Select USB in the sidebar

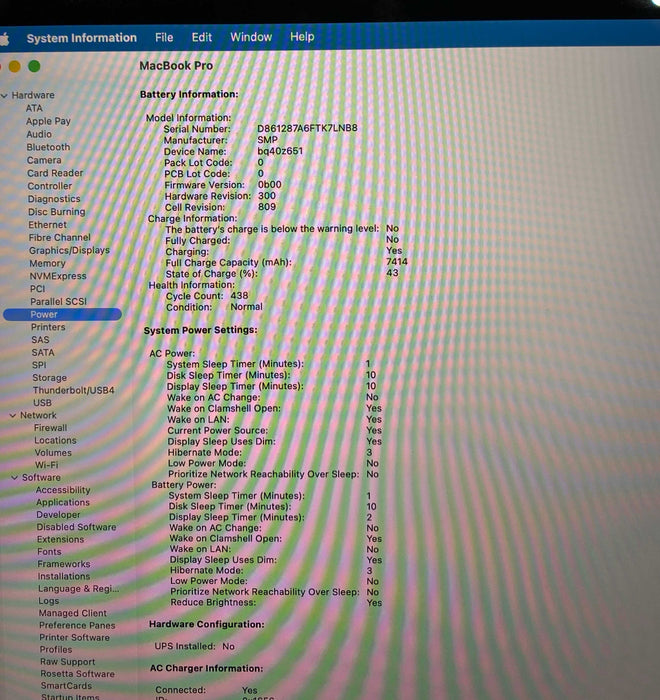(x=42, y=403)
